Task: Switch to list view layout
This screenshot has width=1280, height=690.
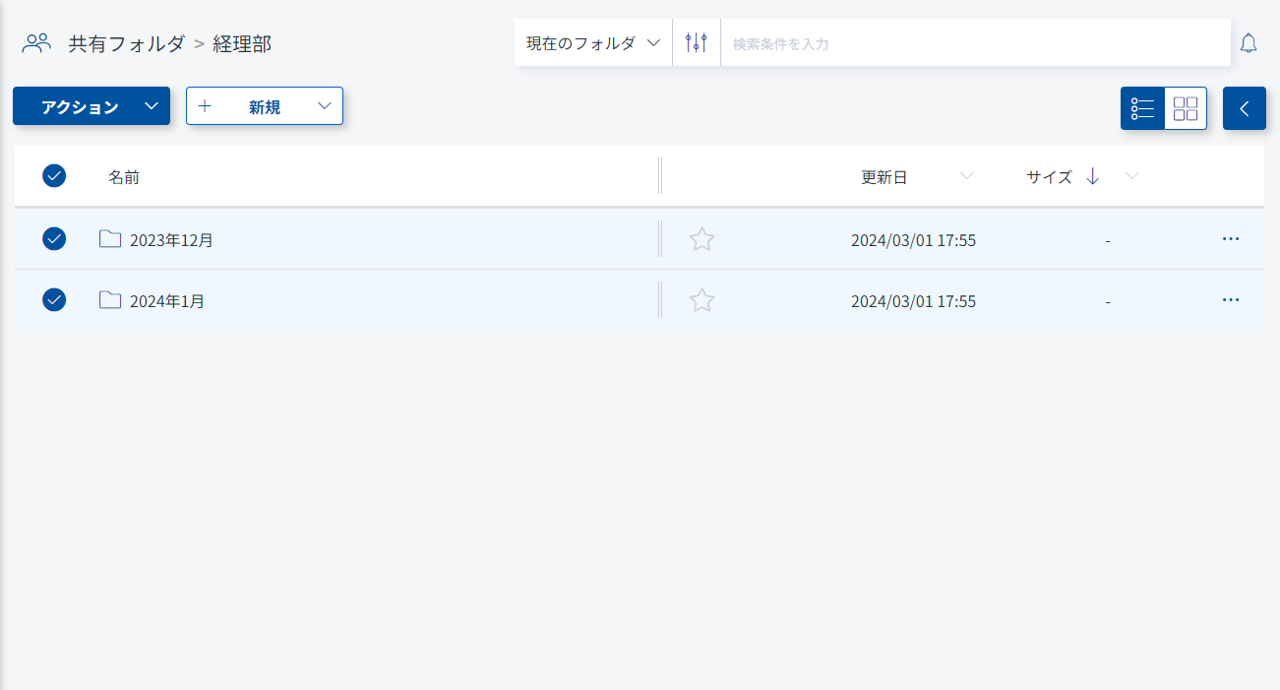Action: [x=1143, y=108]
